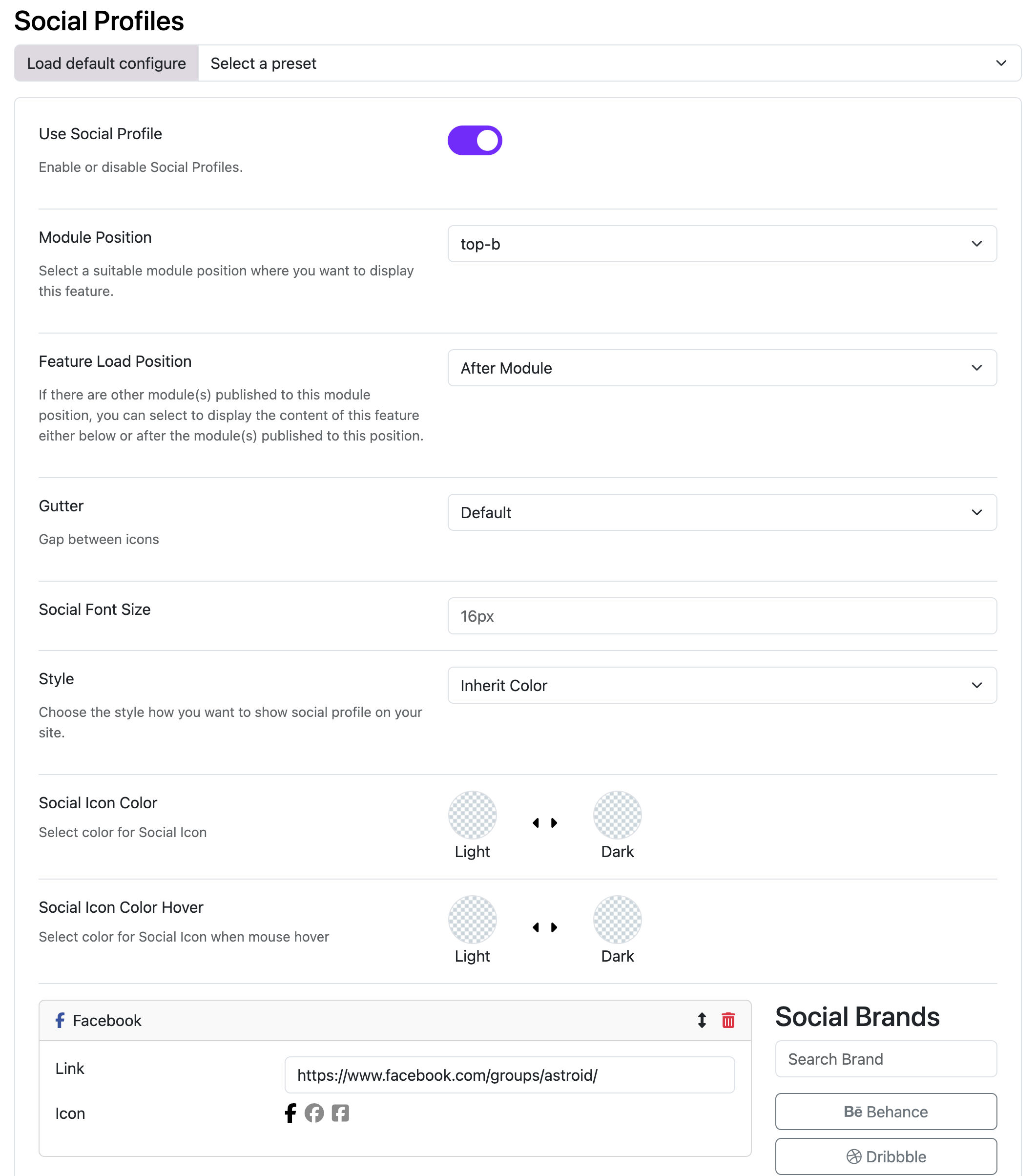1036x1176 pixels.
Task: Click the Social Icon Color swap arrows
Action: [545, 823]
